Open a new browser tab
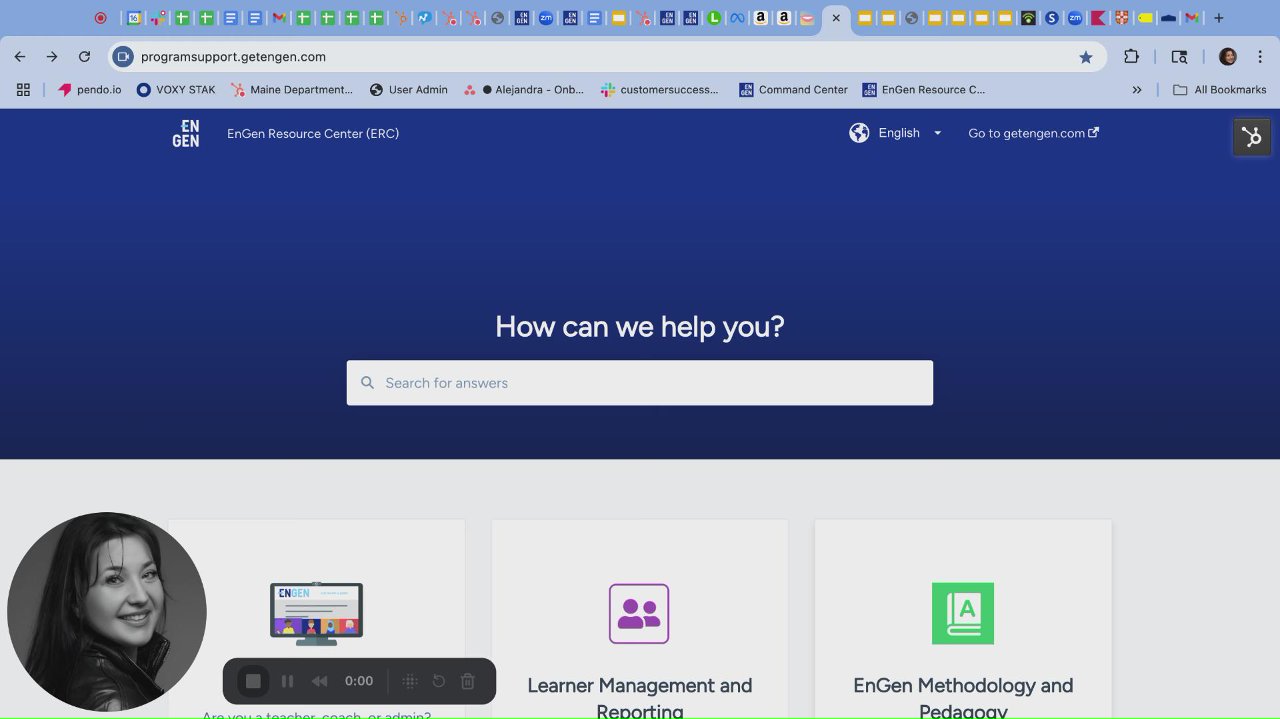Image resolution: width=1280 pixels, height=719 pixels. point(1218,18)
